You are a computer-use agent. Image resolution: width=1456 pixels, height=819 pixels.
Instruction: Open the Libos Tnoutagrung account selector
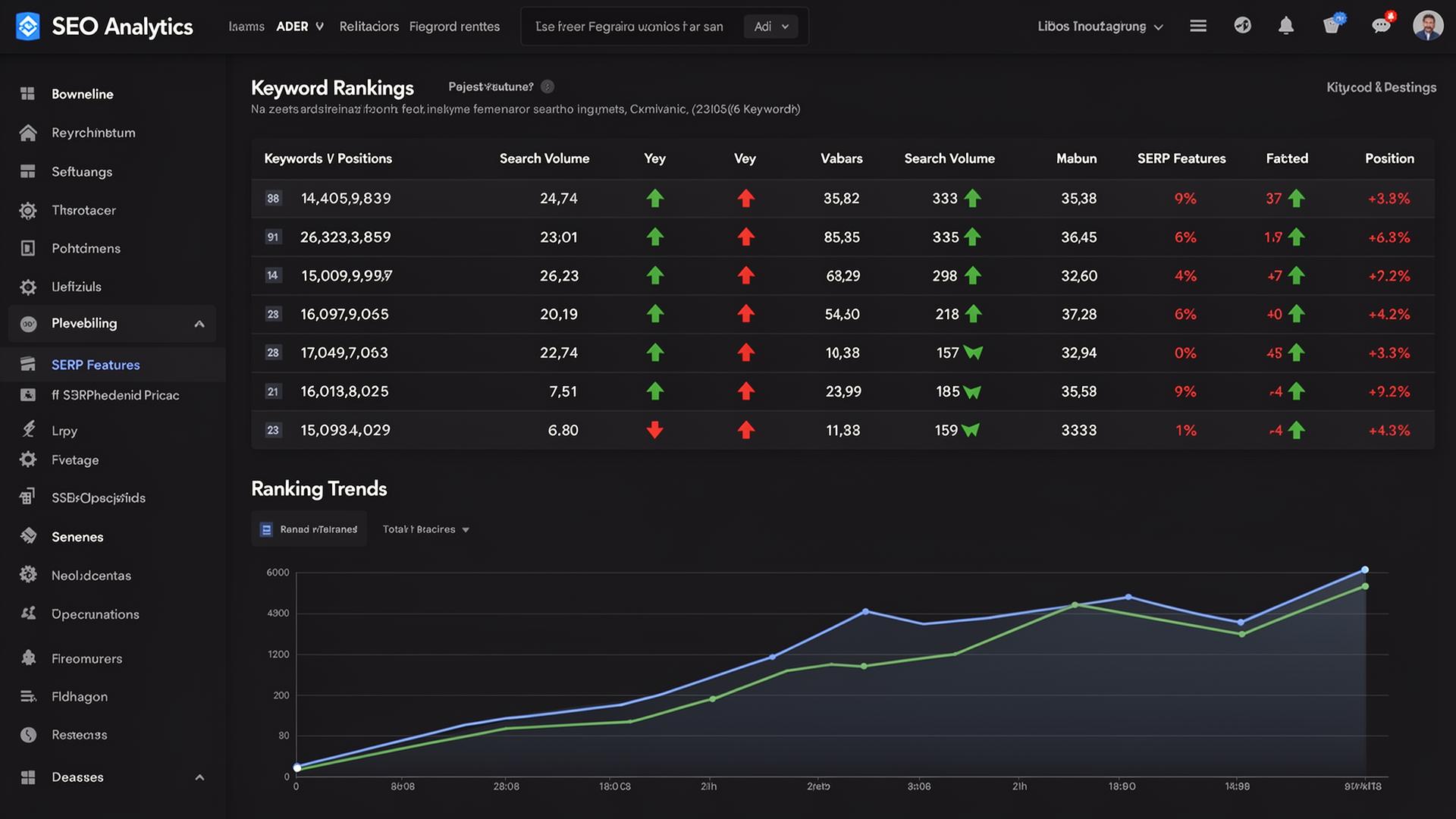click(1100, 27)
